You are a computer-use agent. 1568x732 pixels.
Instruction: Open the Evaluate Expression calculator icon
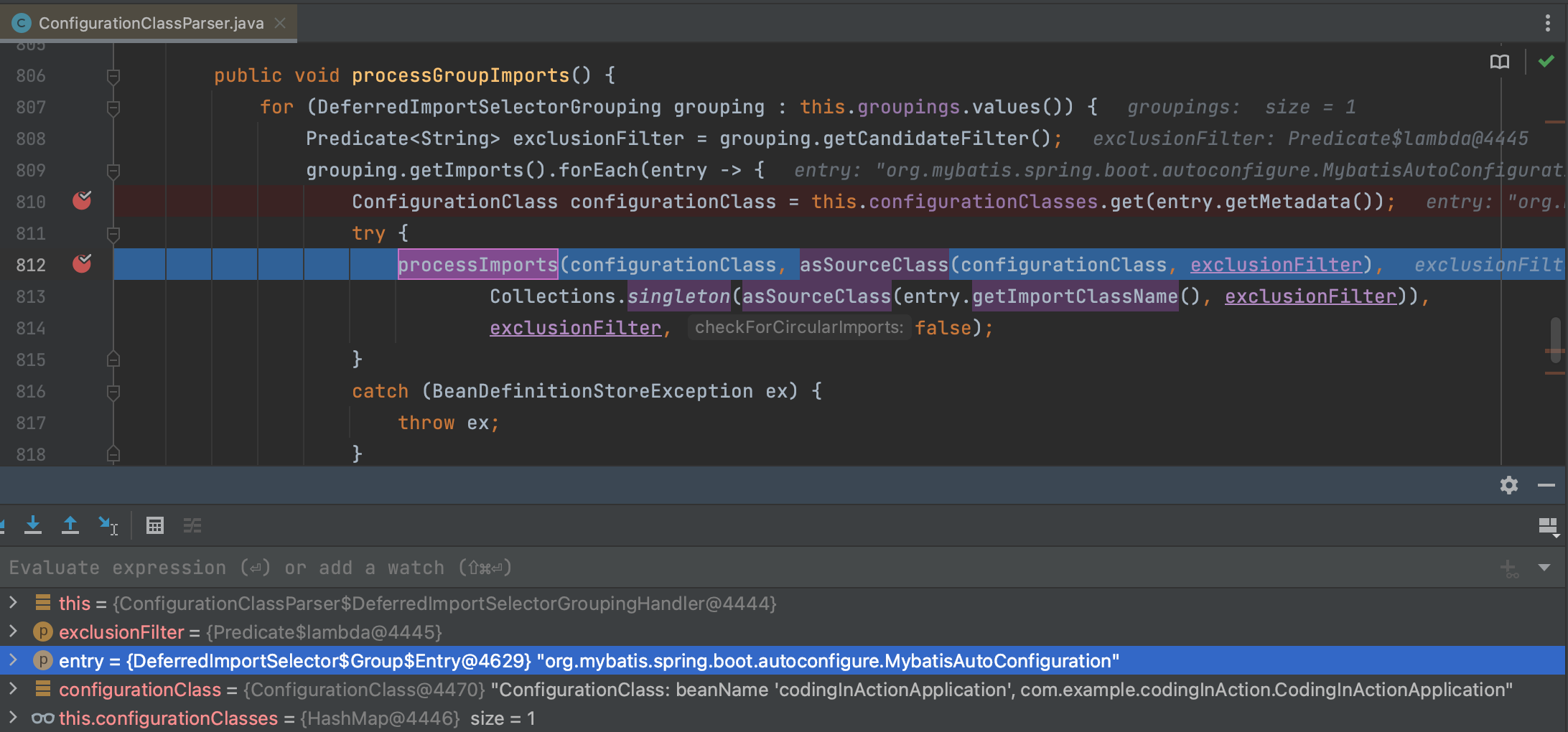pyautogui.click(x=155, y=525)
